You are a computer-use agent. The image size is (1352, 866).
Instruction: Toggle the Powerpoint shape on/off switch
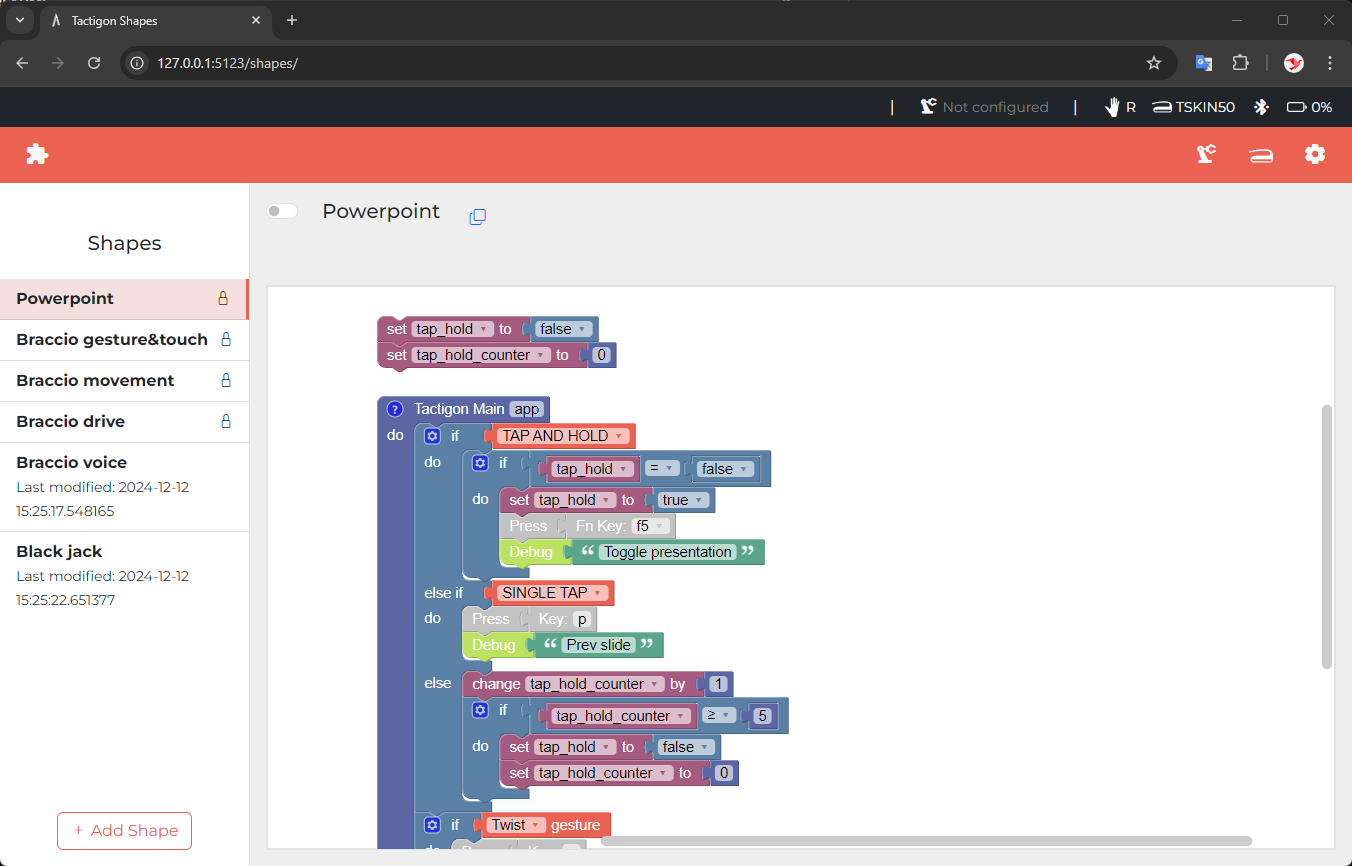(282, 211)
